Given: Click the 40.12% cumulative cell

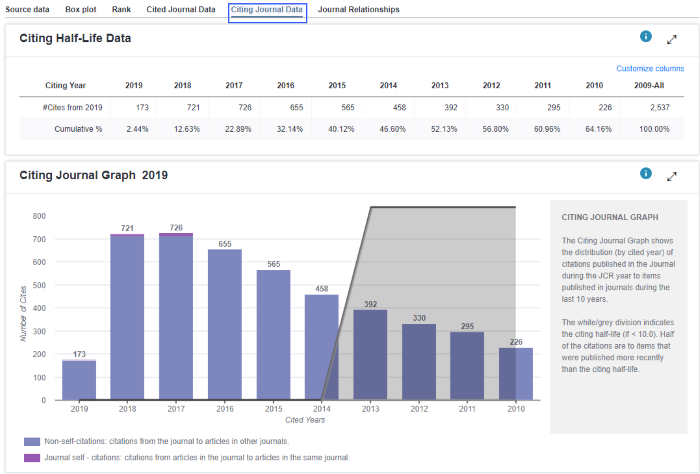Looking at the screenshot, I should click(341, 129).
